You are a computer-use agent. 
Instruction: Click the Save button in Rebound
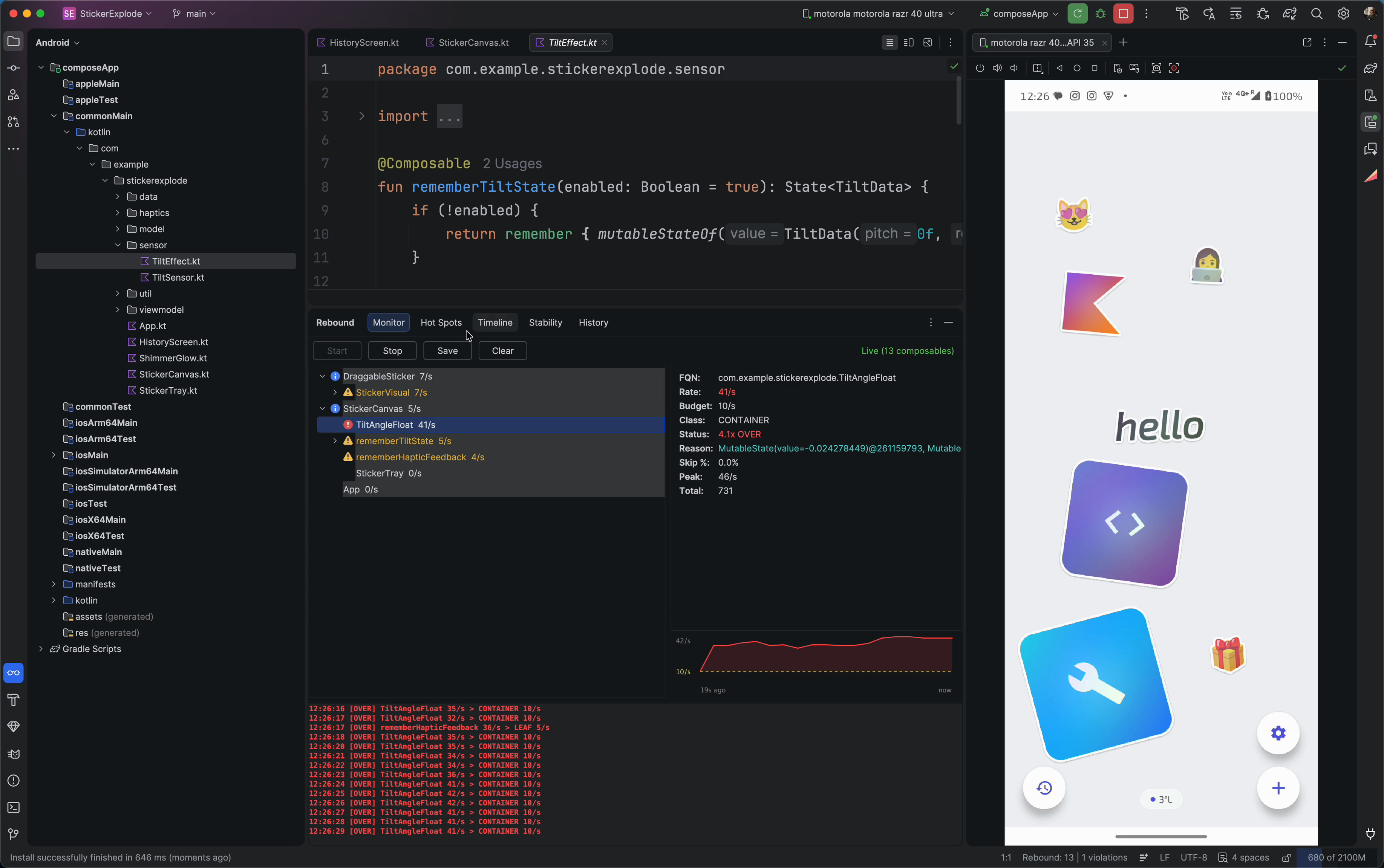[447, 351]
